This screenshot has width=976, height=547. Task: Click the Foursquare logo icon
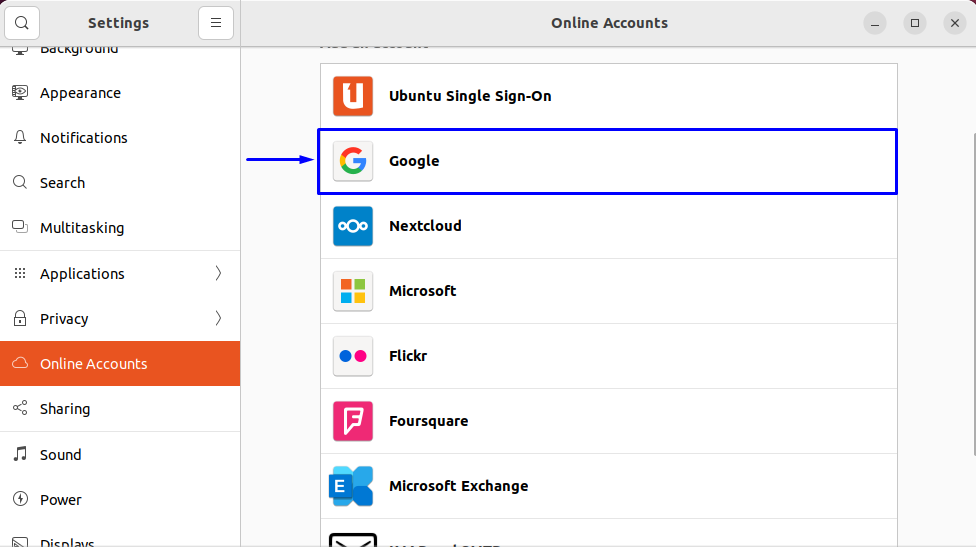tap(353, 421)
